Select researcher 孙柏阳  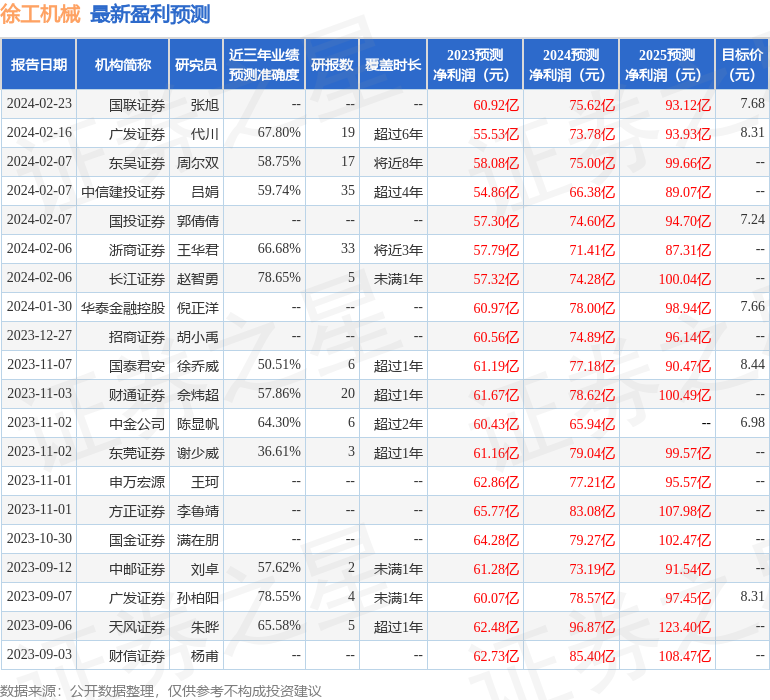coord(197,598)
